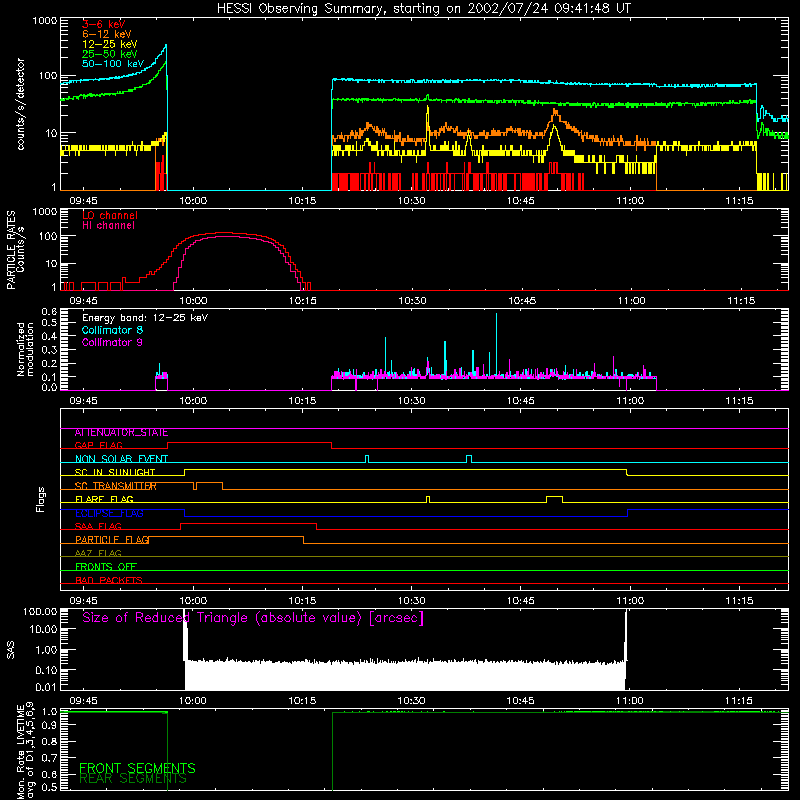Click the FRONT SEGMENTS legend label

point(137,768)
